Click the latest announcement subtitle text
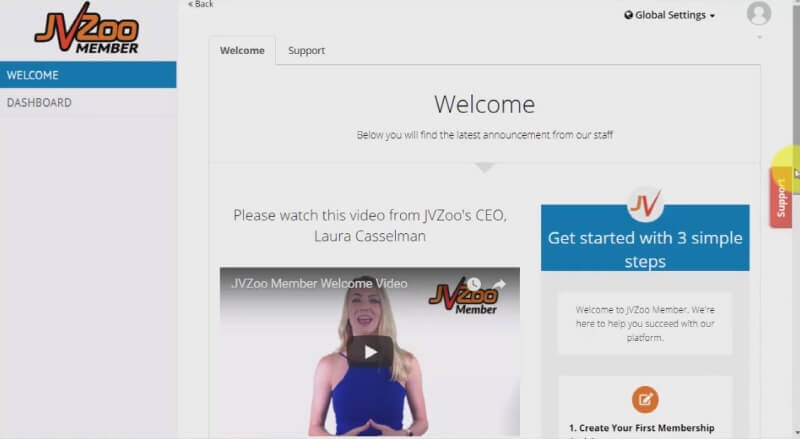This screenshot has width=800, height=439. [x=485, y=135]
